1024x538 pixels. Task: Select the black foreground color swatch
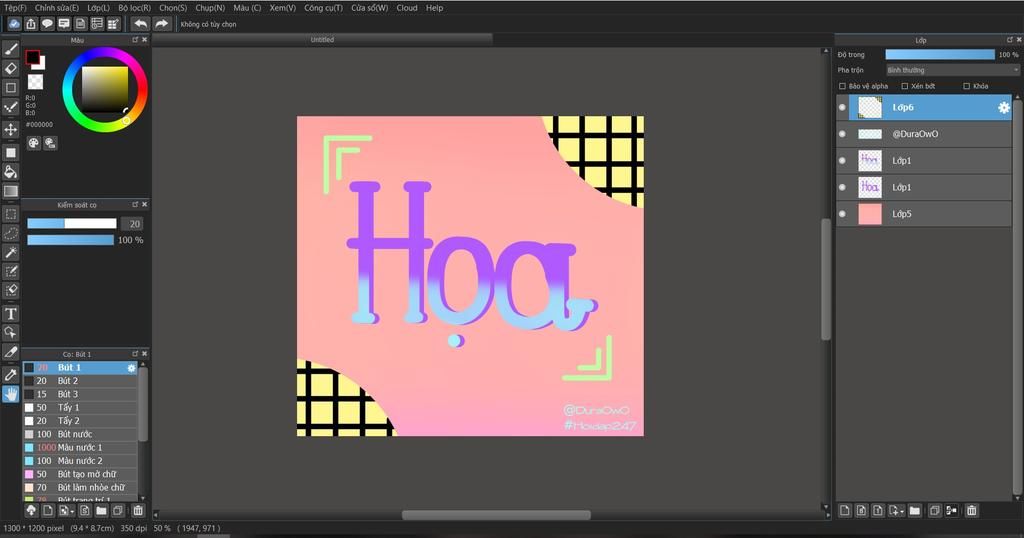(x=32, y=57)
